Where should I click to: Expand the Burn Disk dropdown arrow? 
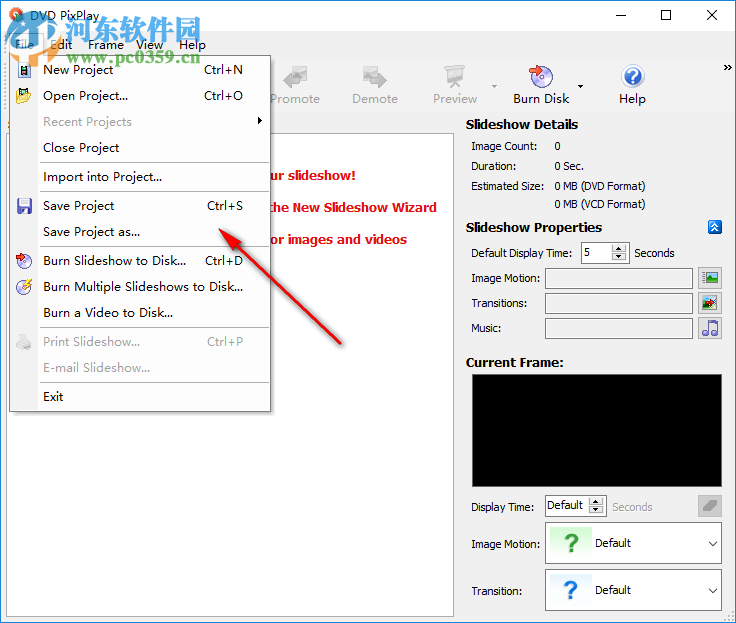[581, 86]
